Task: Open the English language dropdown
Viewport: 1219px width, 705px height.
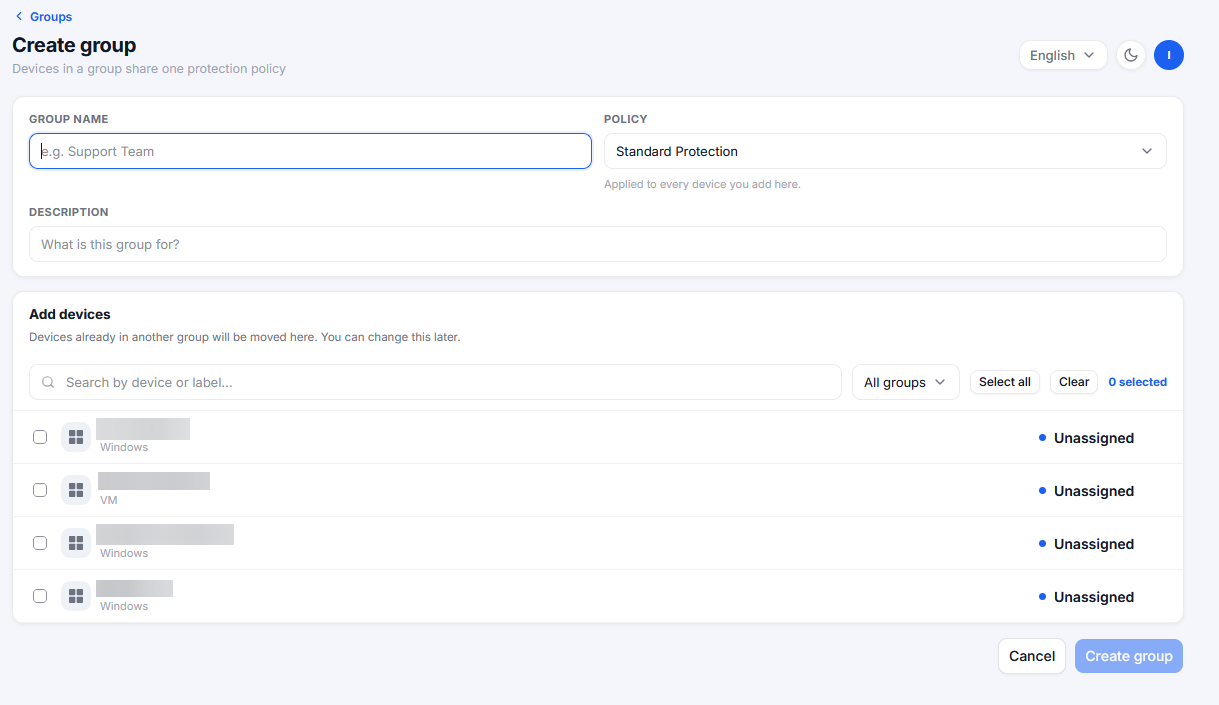Action: click(1063, 55)
